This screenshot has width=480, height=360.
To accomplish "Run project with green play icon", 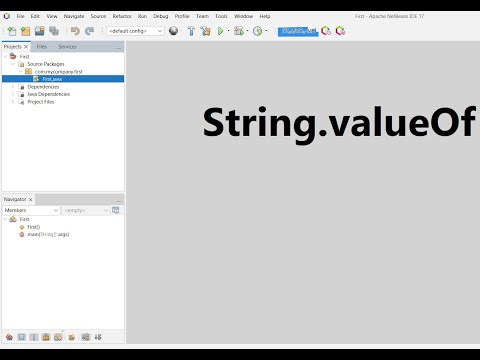I will pos(220,31).
